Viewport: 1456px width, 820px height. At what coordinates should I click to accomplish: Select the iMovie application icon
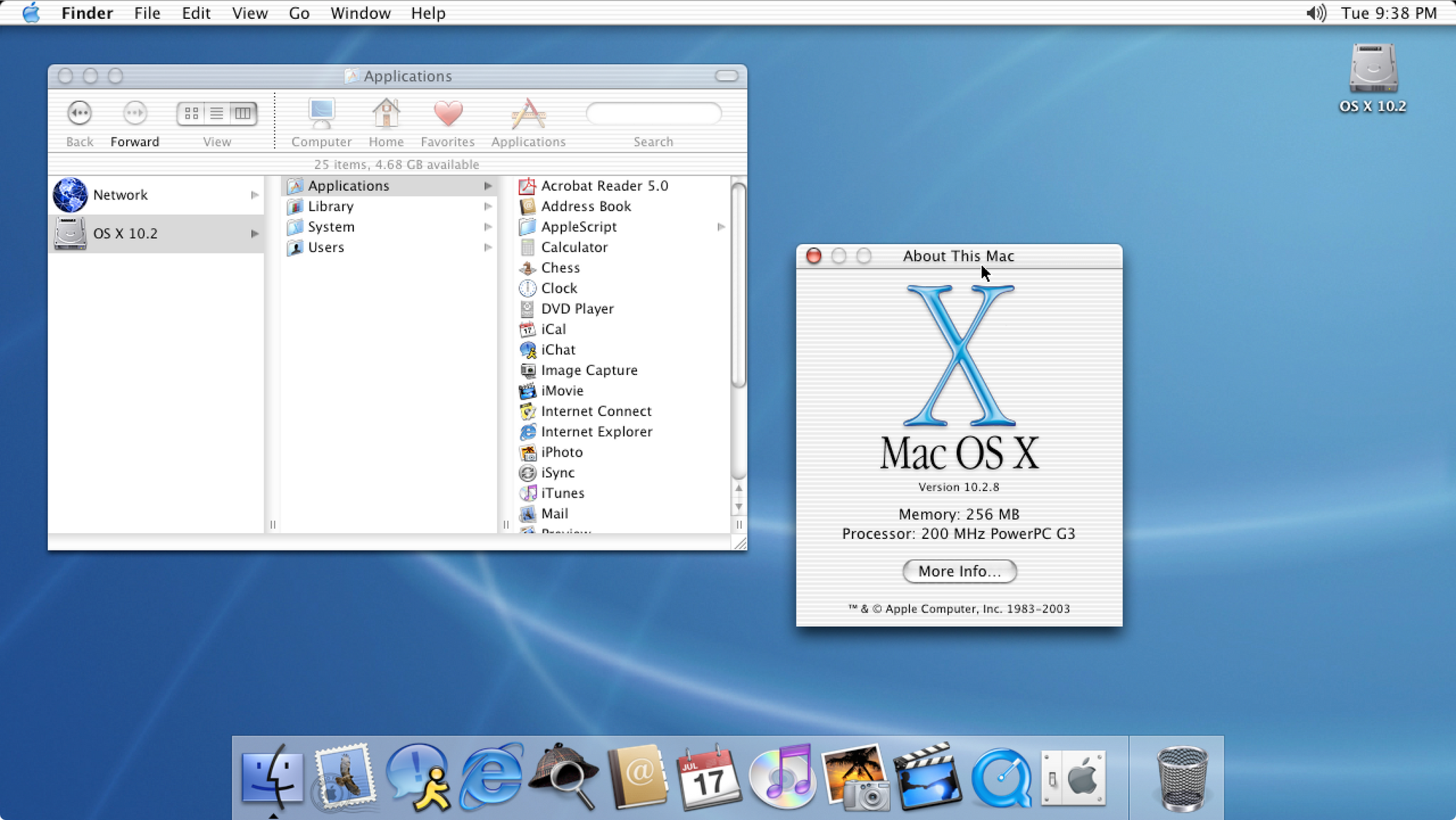point(527,390)
